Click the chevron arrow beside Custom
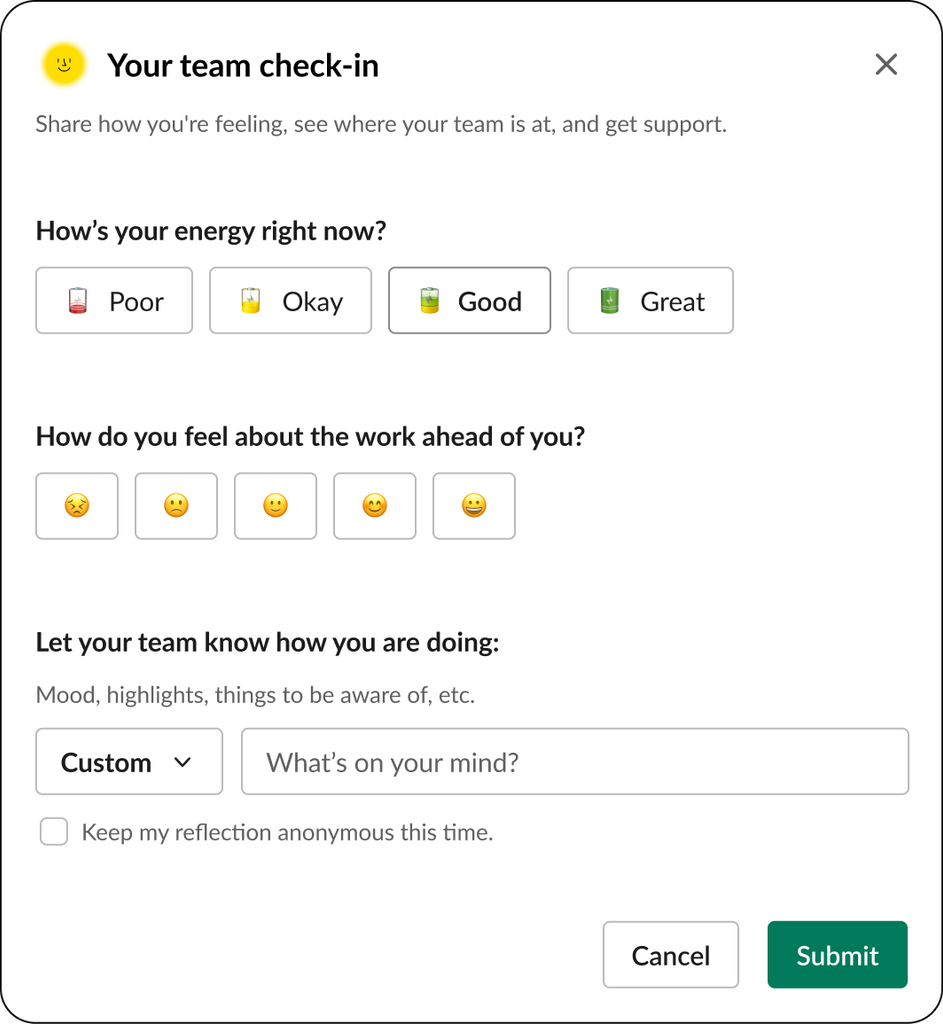 [x=183, y=762]
